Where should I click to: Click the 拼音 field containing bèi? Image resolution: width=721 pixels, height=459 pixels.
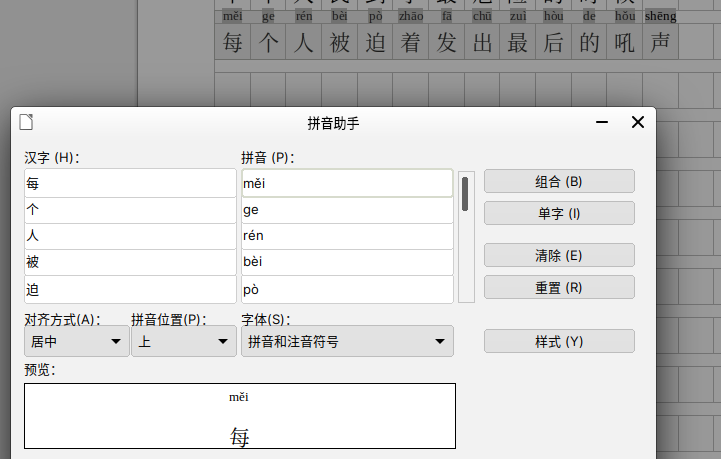[347, 263]
